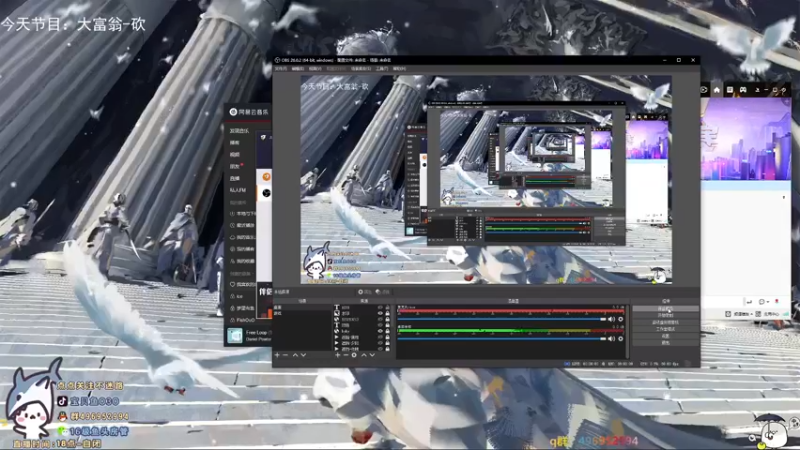This screenshot has height=450, width=800.
Task: Open OBS Tools menu
Action: pos(382,68)
